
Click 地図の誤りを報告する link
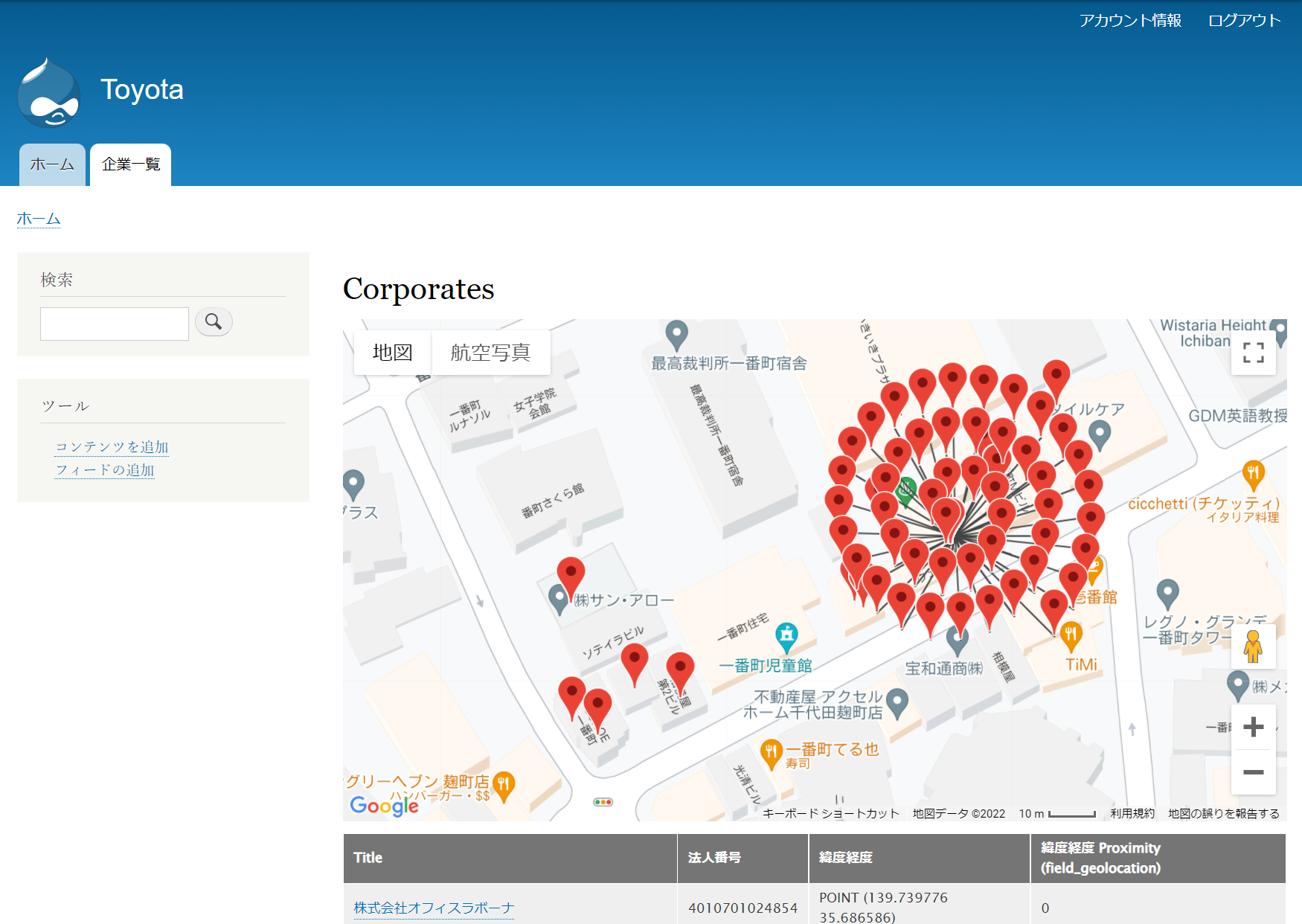pos(1224,813)
